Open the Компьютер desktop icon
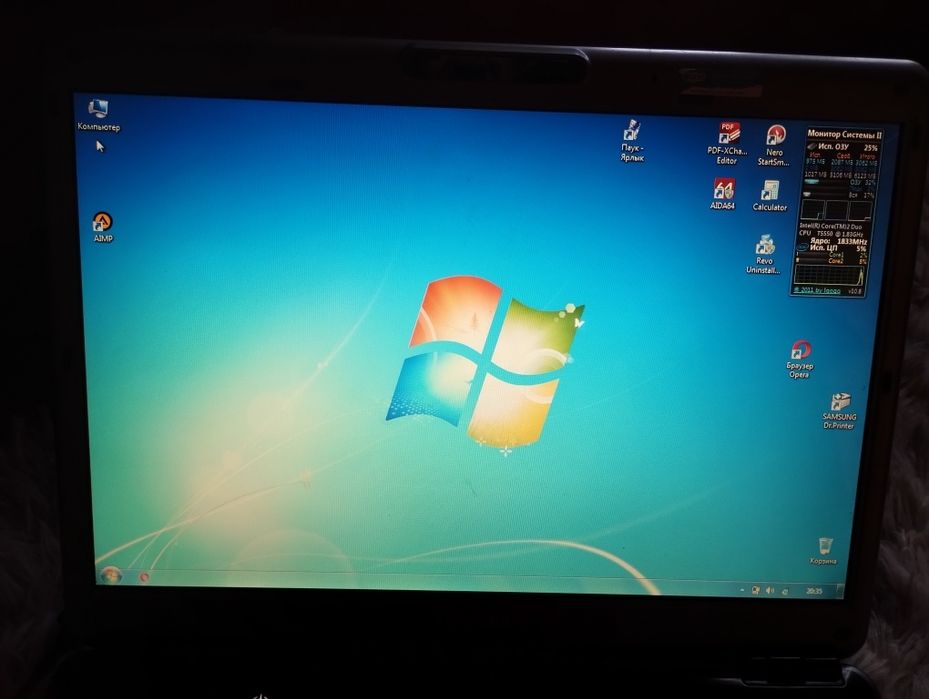The width and height of the screenshot is (929, 699). [x=98, y=115]
